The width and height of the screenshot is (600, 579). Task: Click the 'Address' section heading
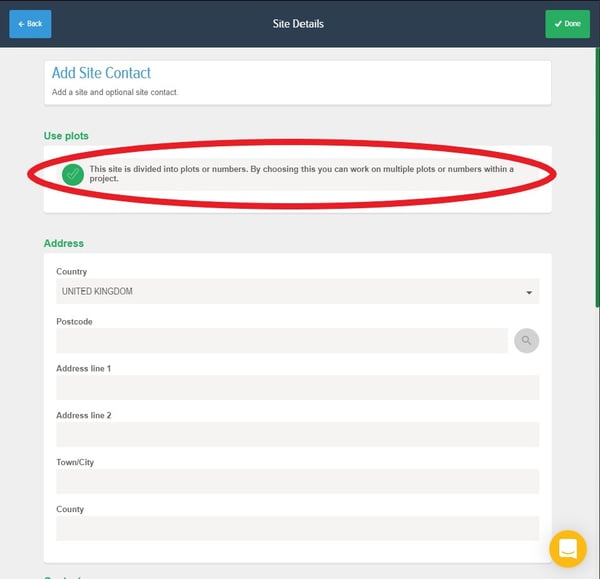(x=64, y=243)
